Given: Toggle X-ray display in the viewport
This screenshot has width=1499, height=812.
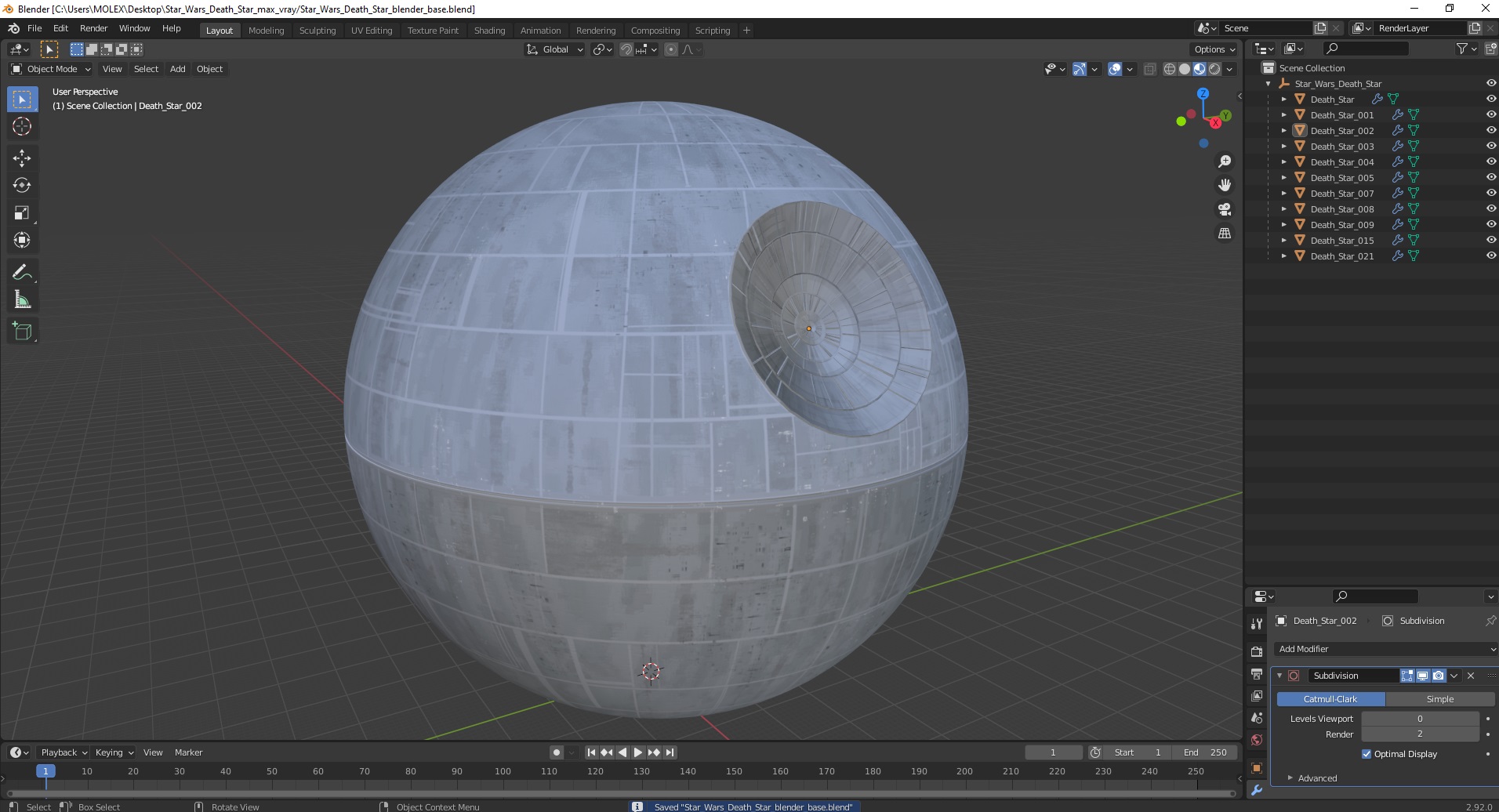Looking at the screenshot, I should [1149, 69].
